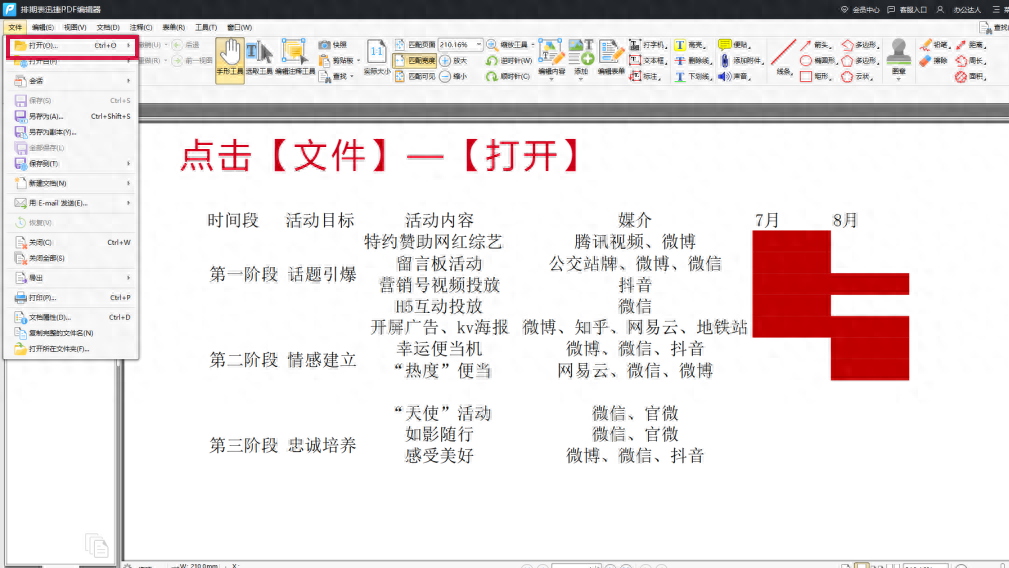The image size is (1009, 568).
Task: Toggle Fit Page (匹配页面) view
Action: tap(415, 44)
